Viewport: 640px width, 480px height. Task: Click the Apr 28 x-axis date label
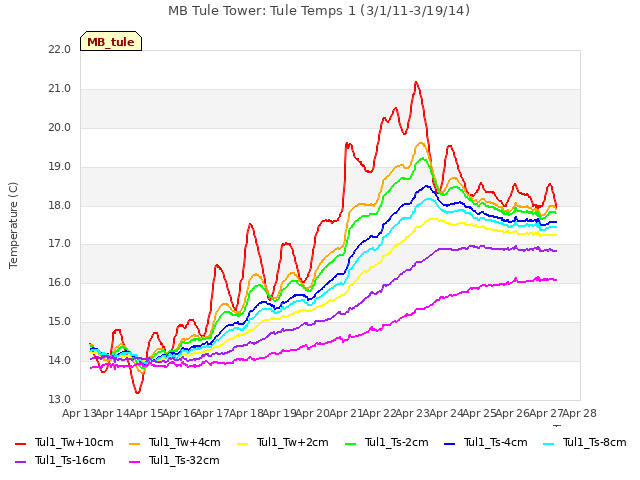click(x=580, y=413)
